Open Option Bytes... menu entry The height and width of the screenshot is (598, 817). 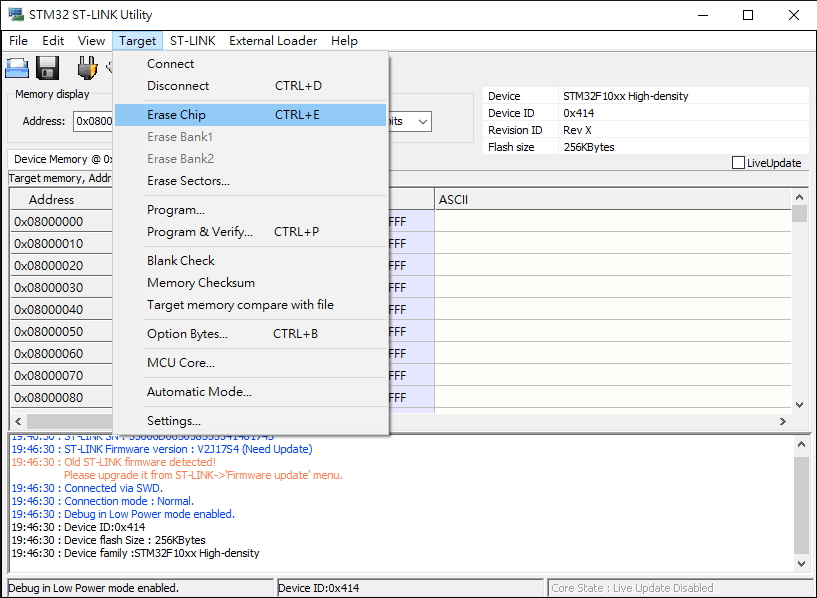tap(251, 334)
